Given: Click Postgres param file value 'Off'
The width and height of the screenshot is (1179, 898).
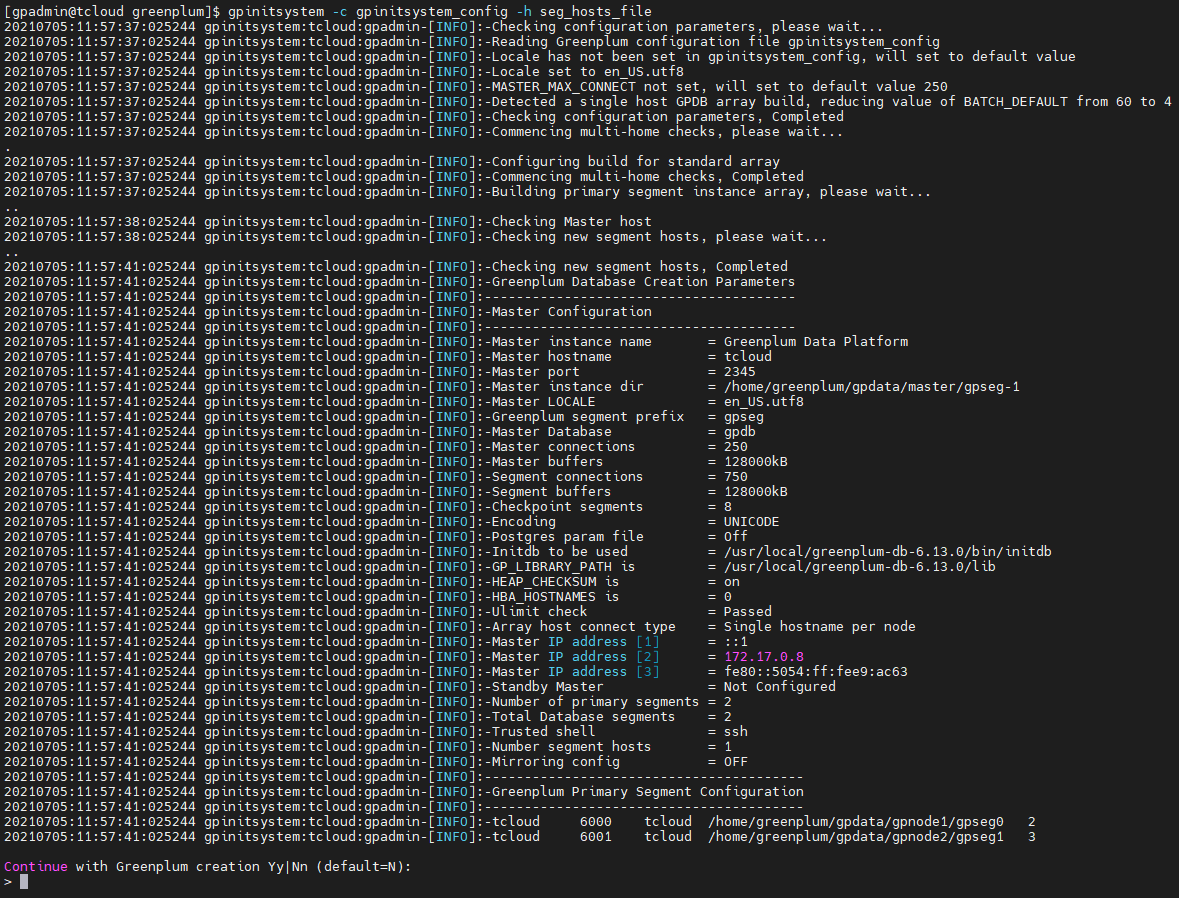Looking at the screenshot, I should [x=735, y=537].
